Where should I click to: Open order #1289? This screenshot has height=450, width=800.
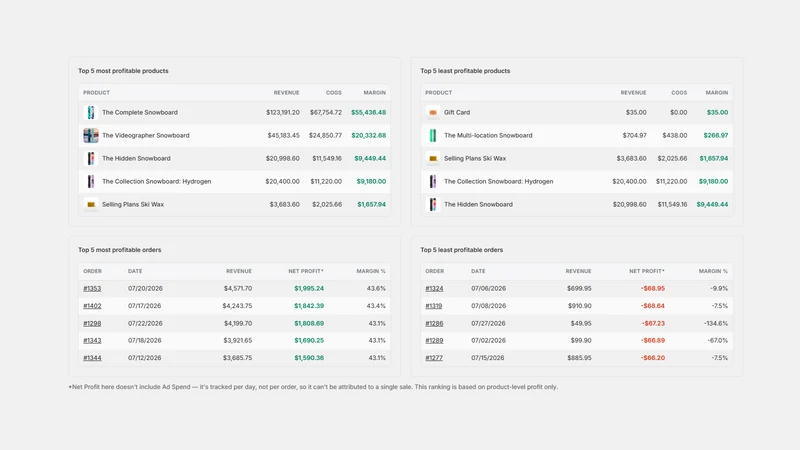pos(434,340)
